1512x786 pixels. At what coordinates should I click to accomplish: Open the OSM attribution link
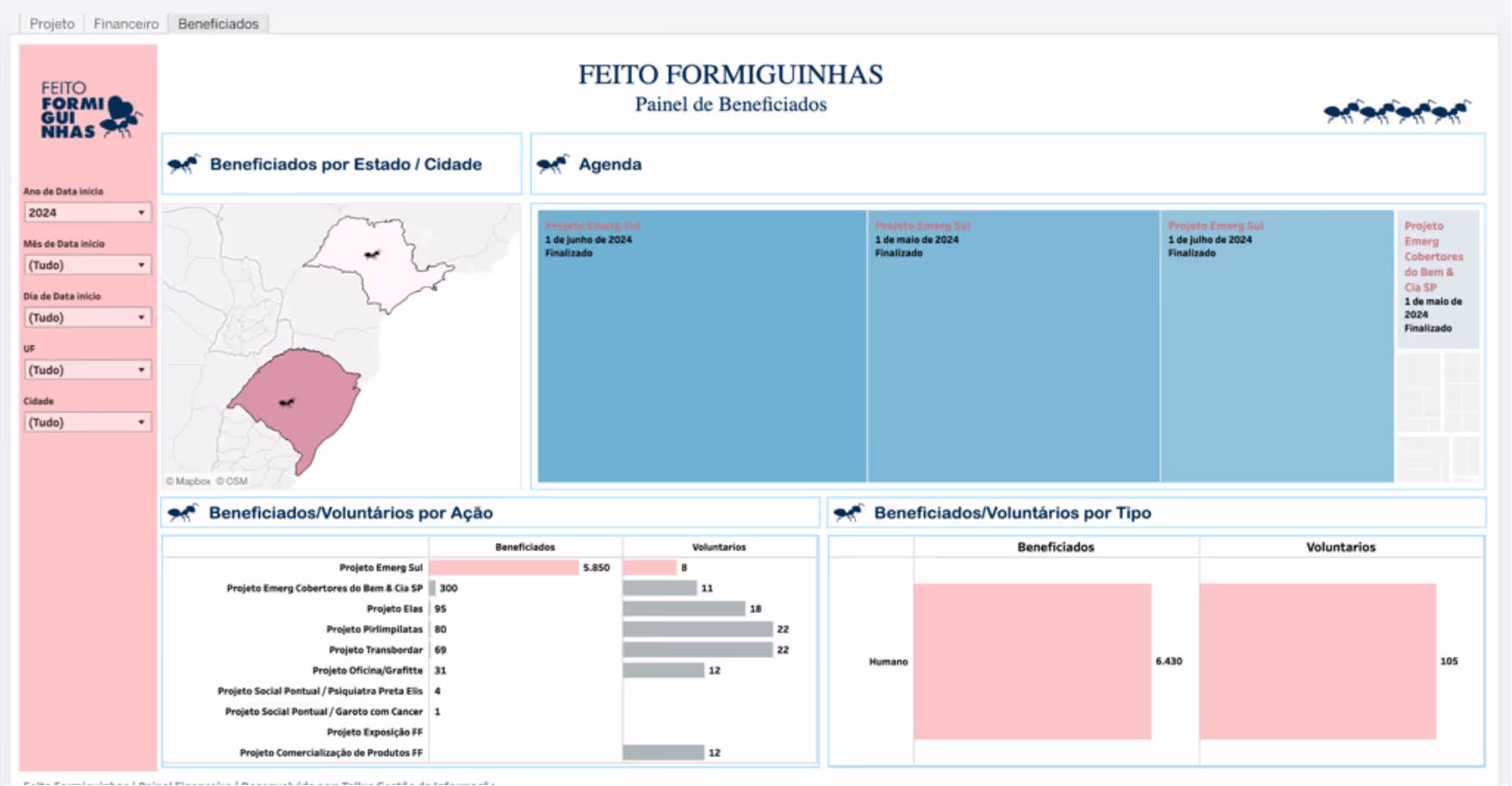tap(232, 481)
